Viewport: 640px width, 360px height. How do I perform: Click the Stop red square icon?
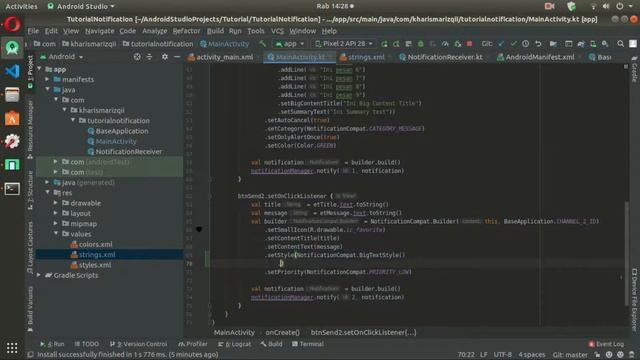pyautogui.click(x=469, y=44)
